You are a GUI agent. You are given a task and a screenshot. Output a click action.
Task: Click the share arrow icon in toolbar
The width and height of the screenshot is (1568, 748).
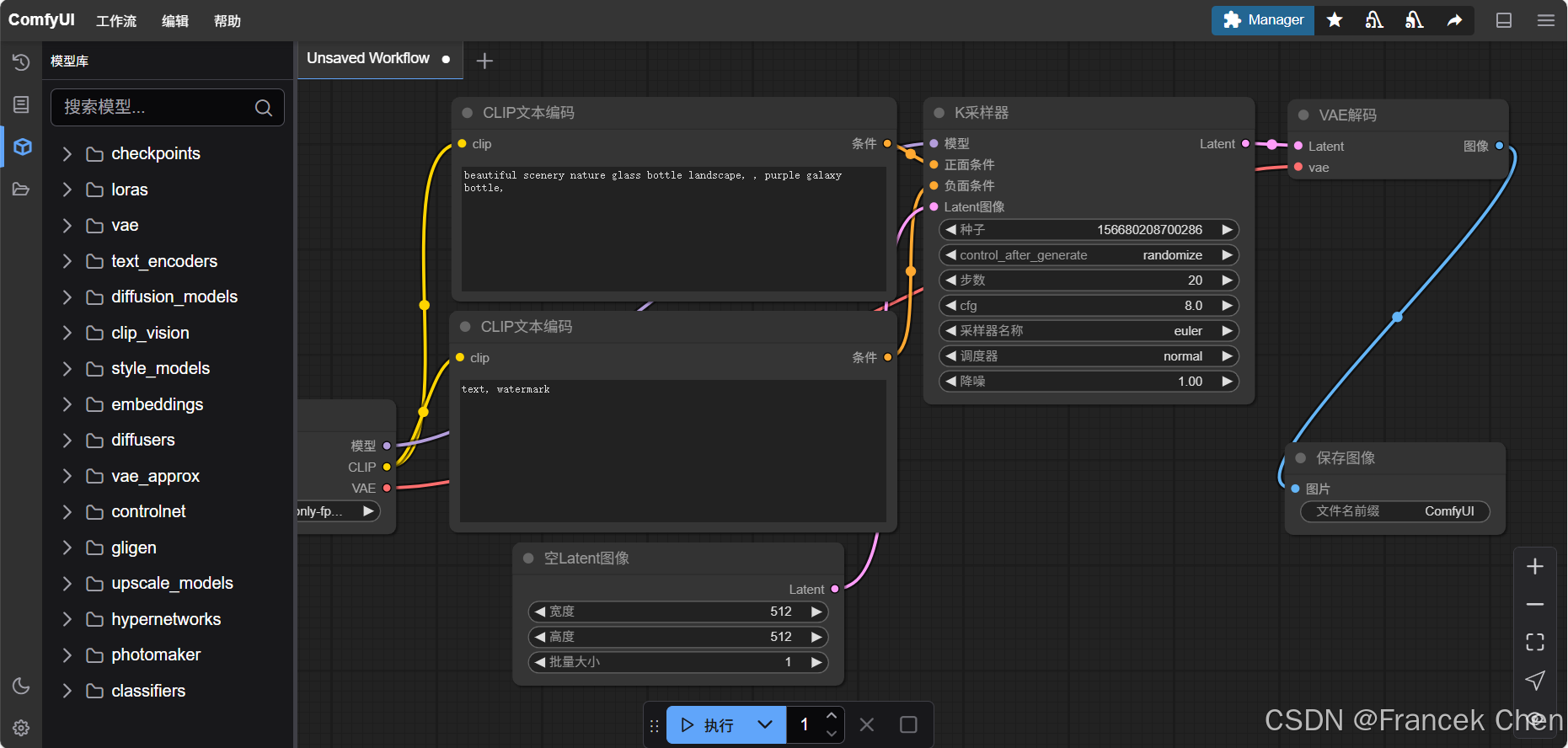point(1455,20)
